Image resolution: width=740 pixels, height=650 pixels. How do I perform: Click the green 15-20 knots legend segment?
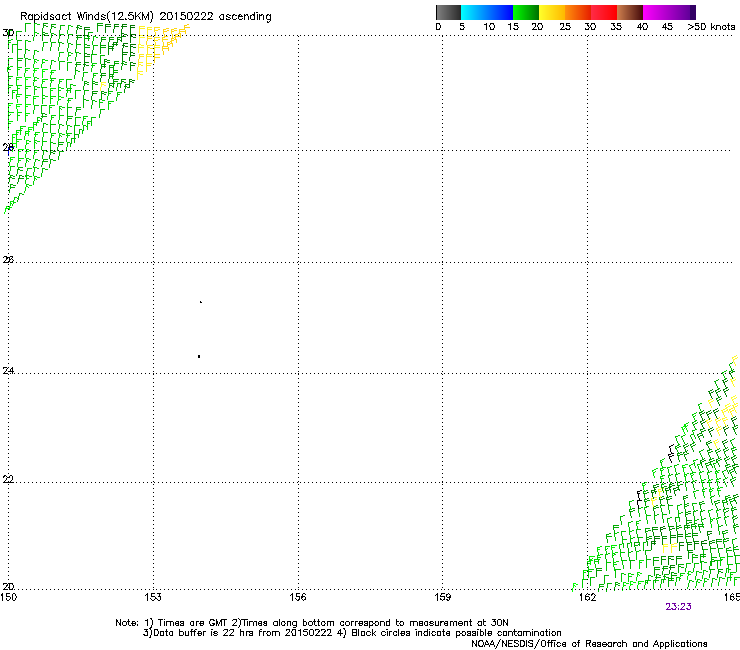pos(526,12)
